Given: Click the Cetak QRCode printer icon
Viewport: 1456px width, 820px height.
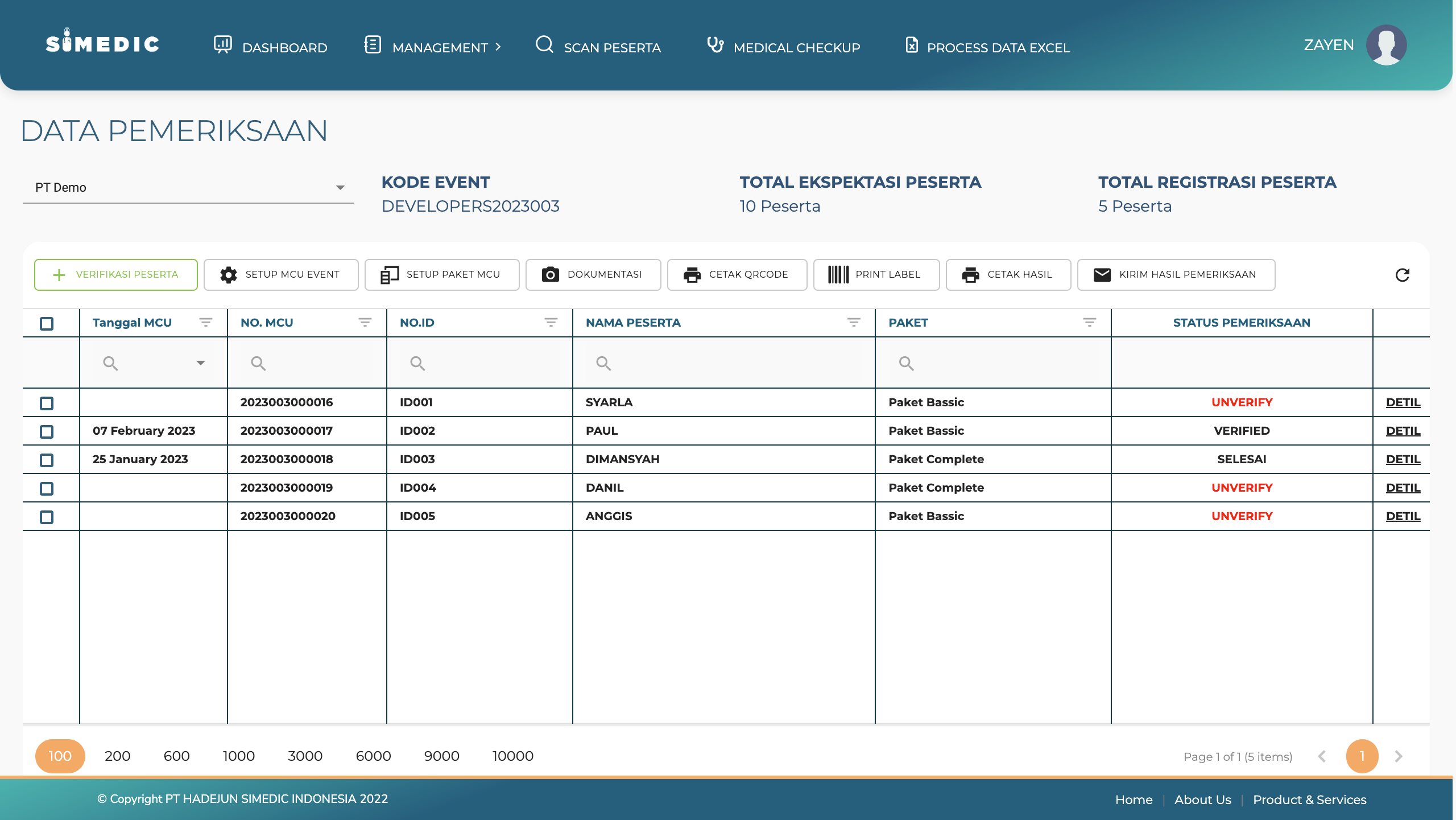Looking at the screenshot, I should tap(692, 275).
